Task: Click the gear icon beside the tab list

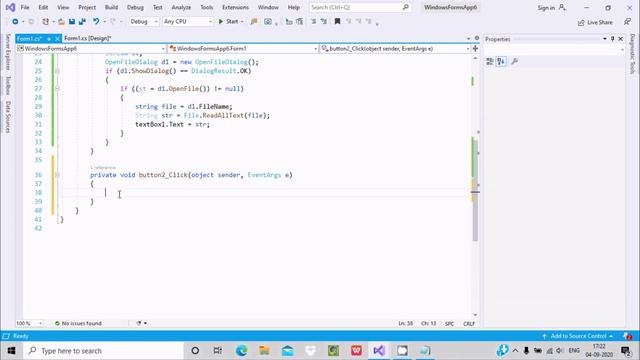Action: pos(477,38)
